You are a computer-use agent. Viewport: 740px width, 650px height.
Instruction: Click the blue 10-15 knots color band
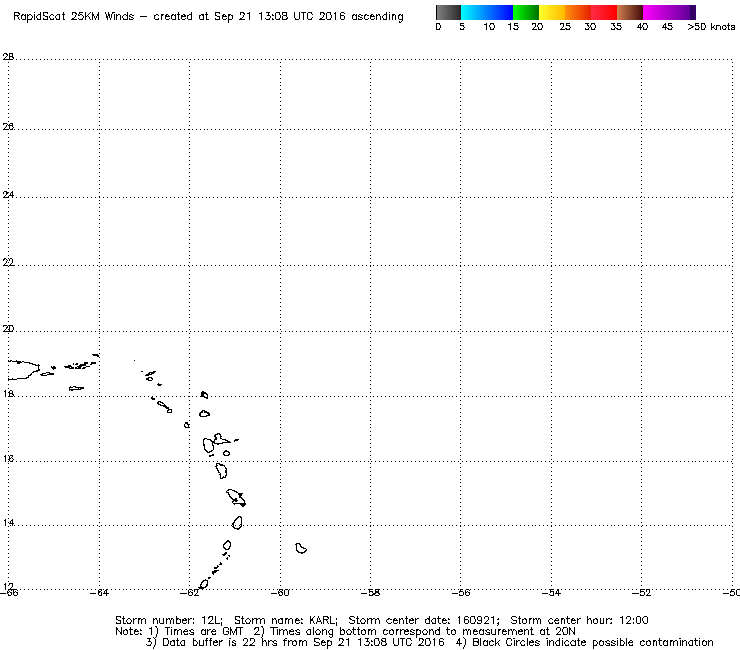[500, 12]
